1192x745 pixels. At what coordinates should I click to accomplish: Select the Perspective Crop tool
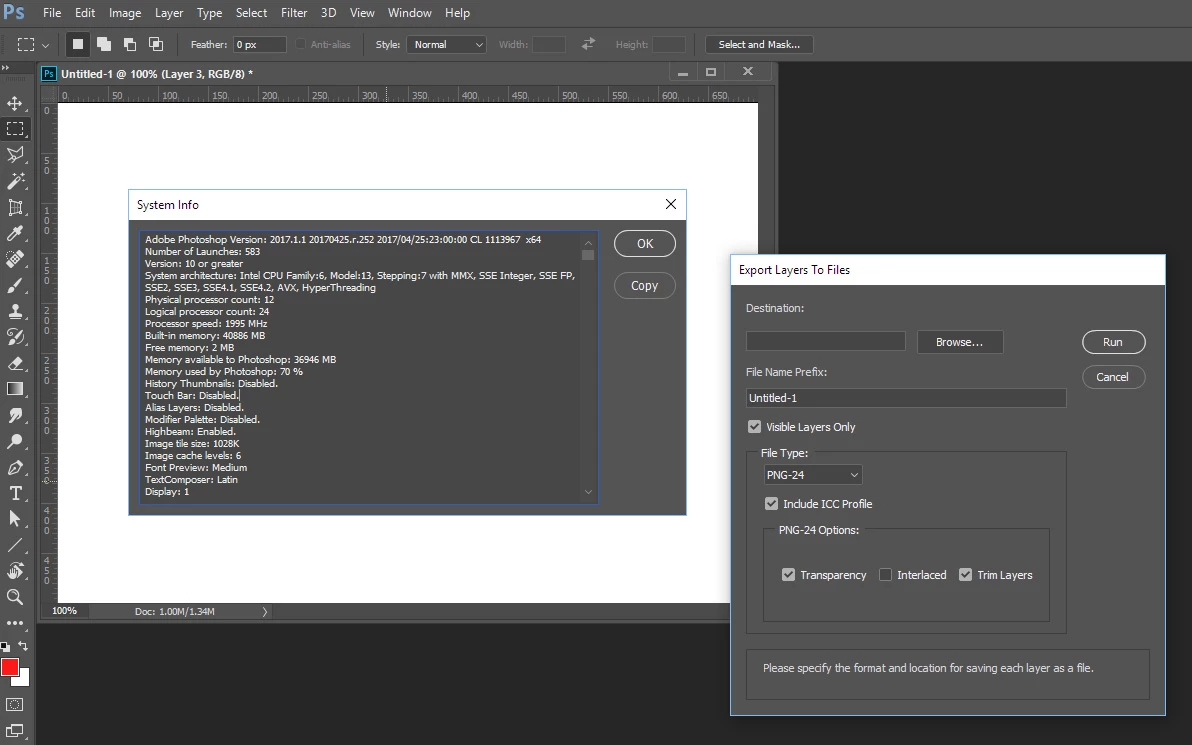coord(14,207)
